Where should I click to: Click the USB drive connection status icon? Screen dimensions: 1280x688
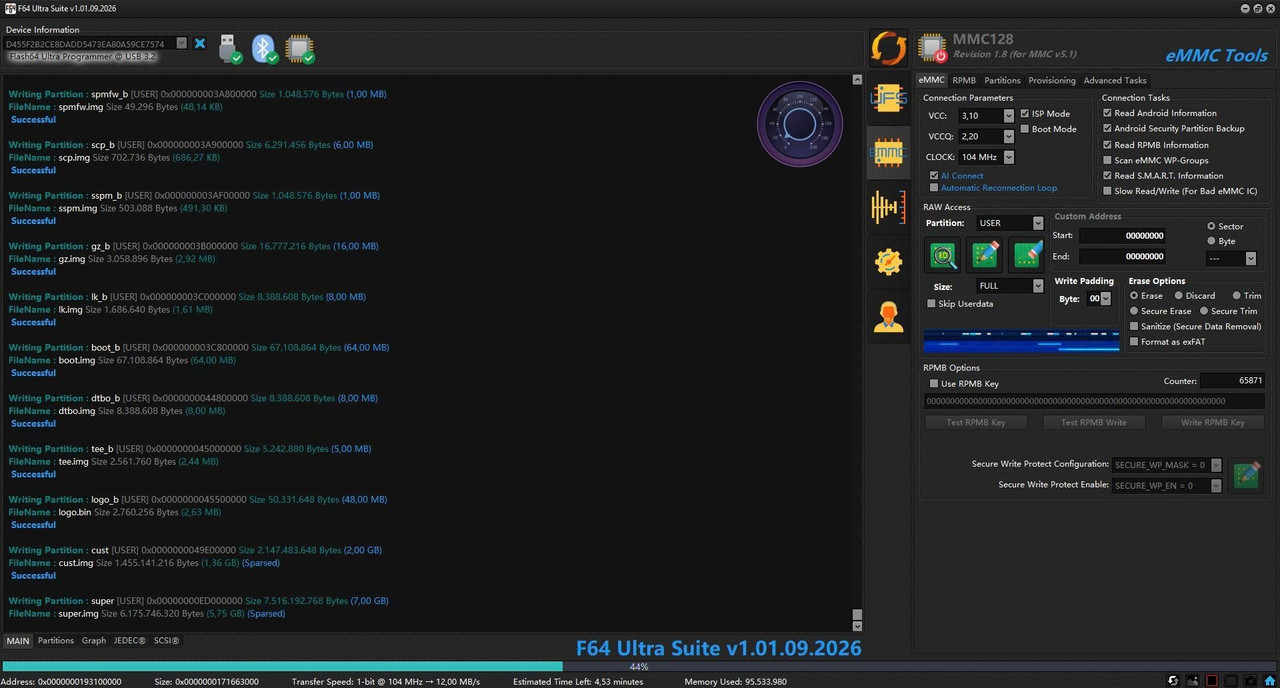coord(229,48)
